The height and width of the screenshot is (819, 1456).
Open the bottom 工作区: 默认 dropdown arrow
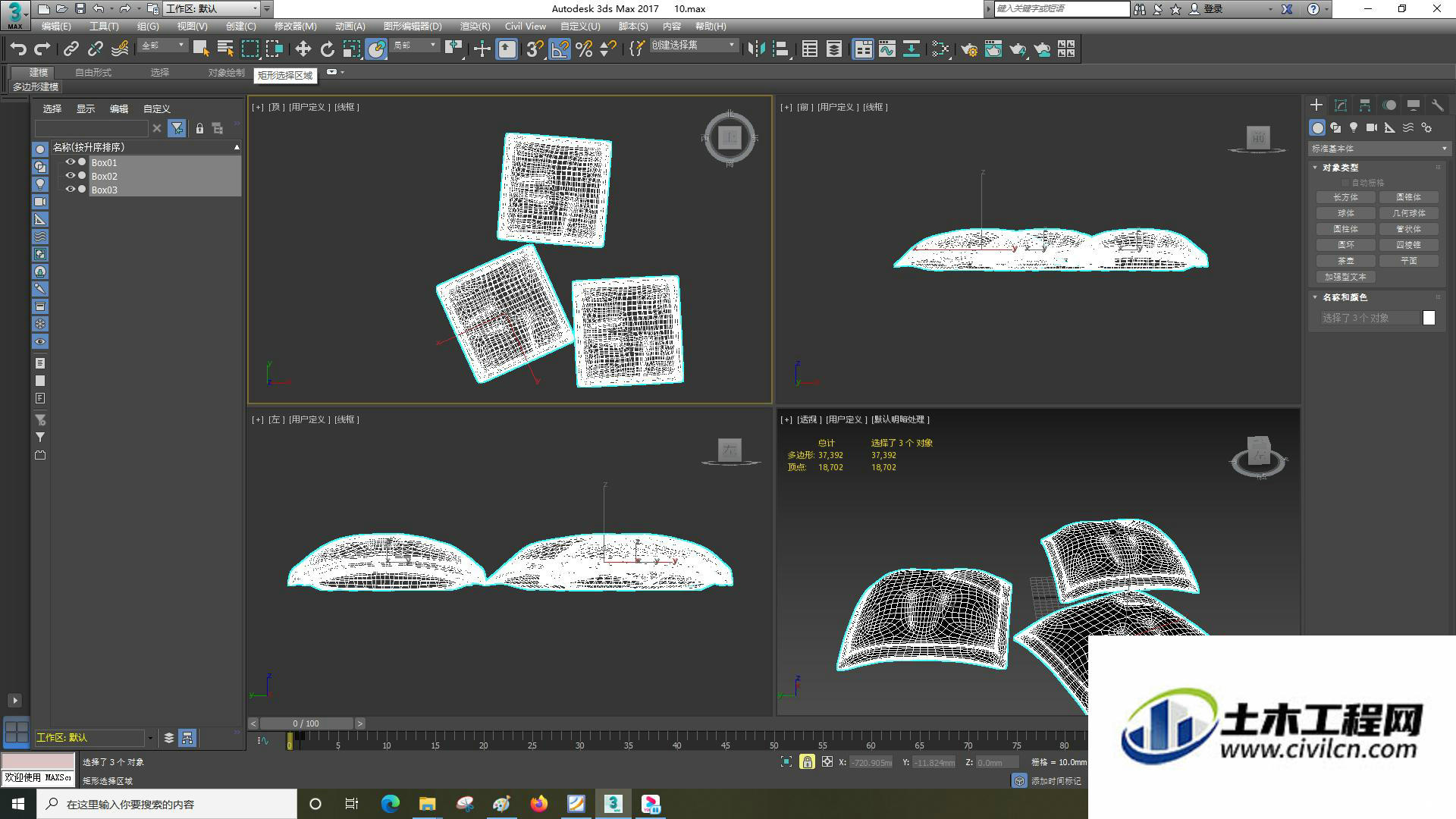click(x=149, y=738)
